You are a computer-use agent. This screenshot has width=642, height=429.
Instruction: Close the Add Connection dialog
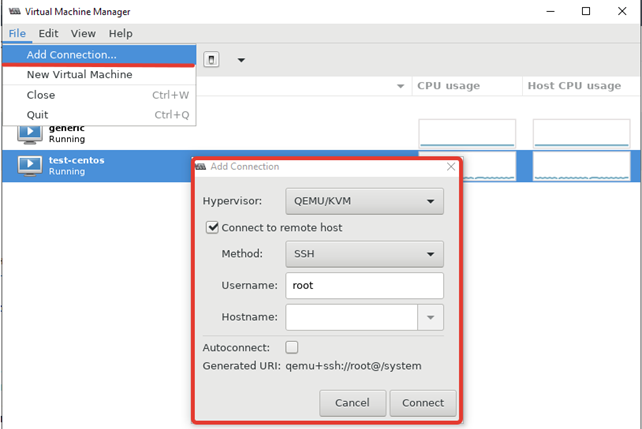451,167
